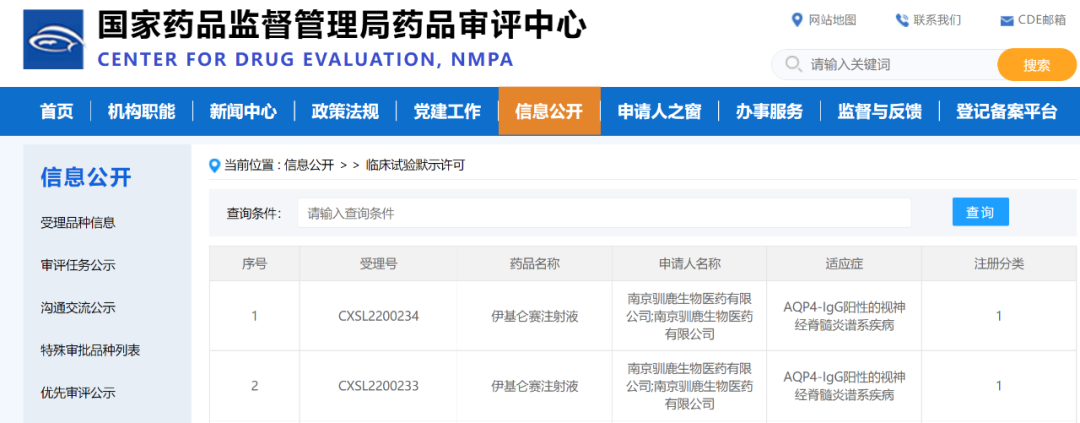The image size is (1080, 423).
Task: Open the 监督与反馈 menu
Action: point(880,111)
